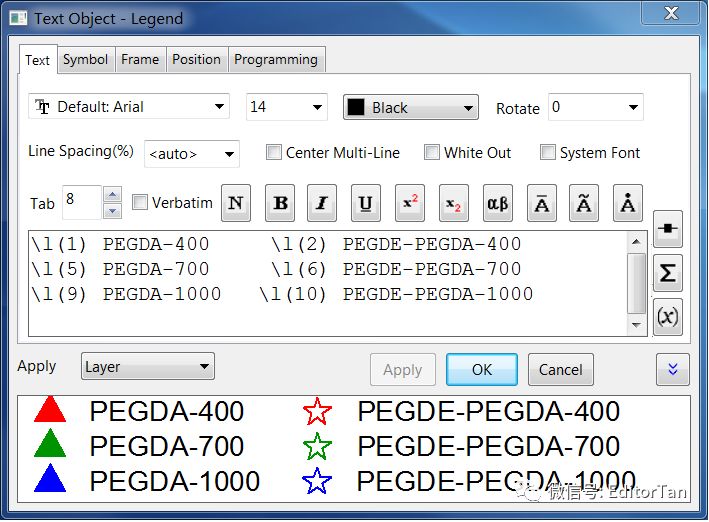Switch to the Programming tab

pyautogui.click(x=276, y=59)
